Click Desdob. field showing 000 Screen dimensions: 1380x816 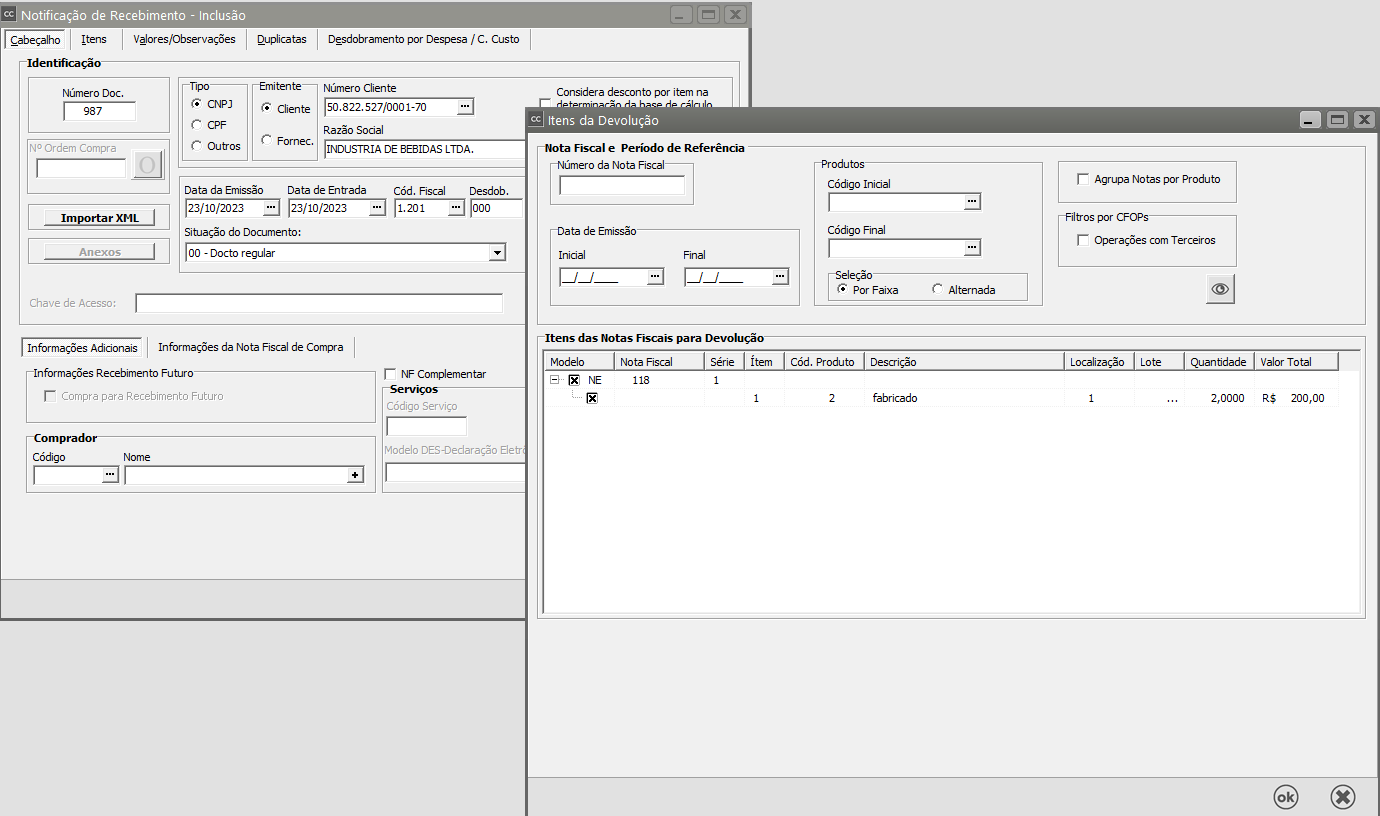[496, 208]
